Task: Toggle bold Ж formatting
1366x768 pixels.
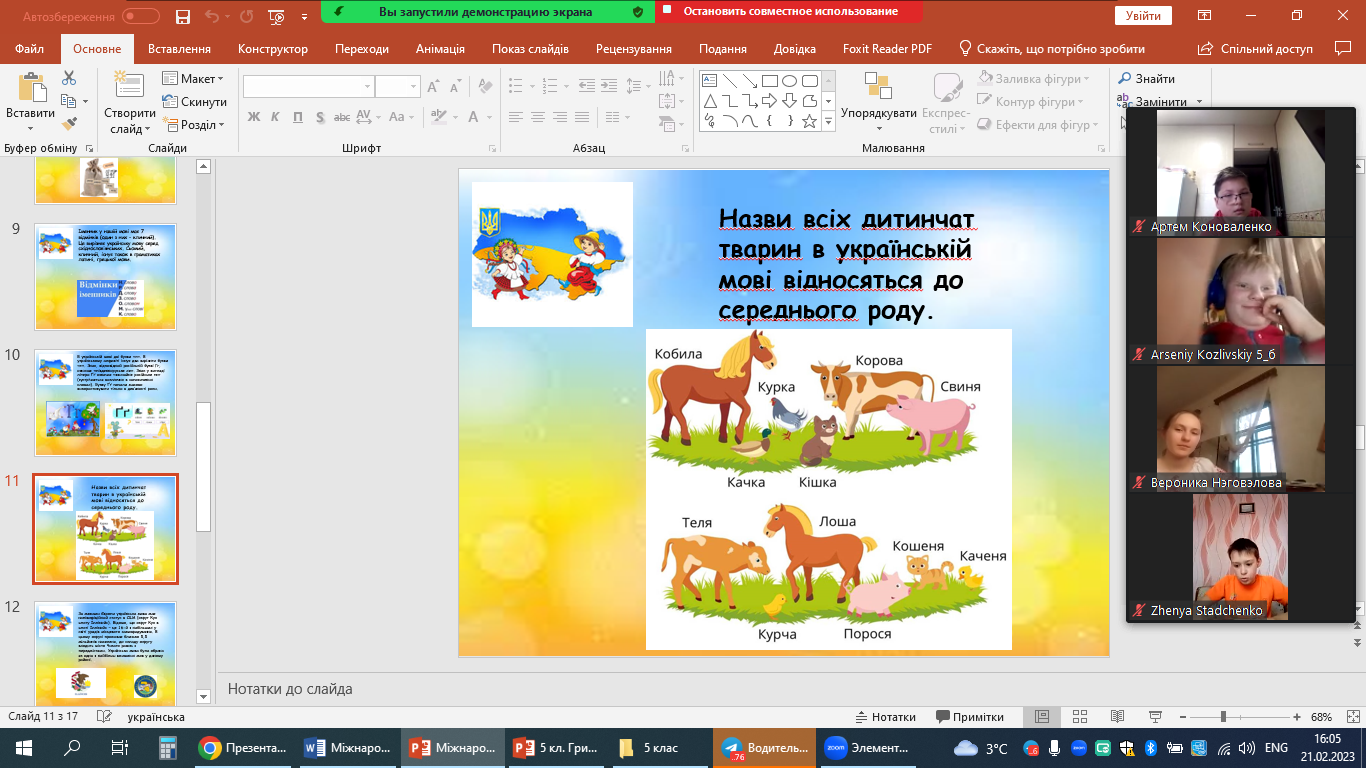Action: [254, 117]
